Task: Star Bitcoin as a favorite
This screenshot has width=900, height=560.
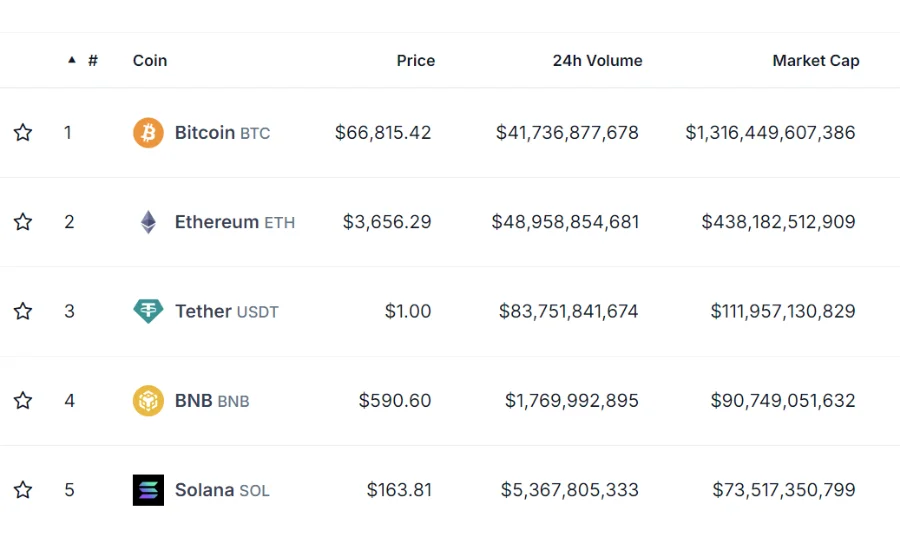Action: (23, 133)
